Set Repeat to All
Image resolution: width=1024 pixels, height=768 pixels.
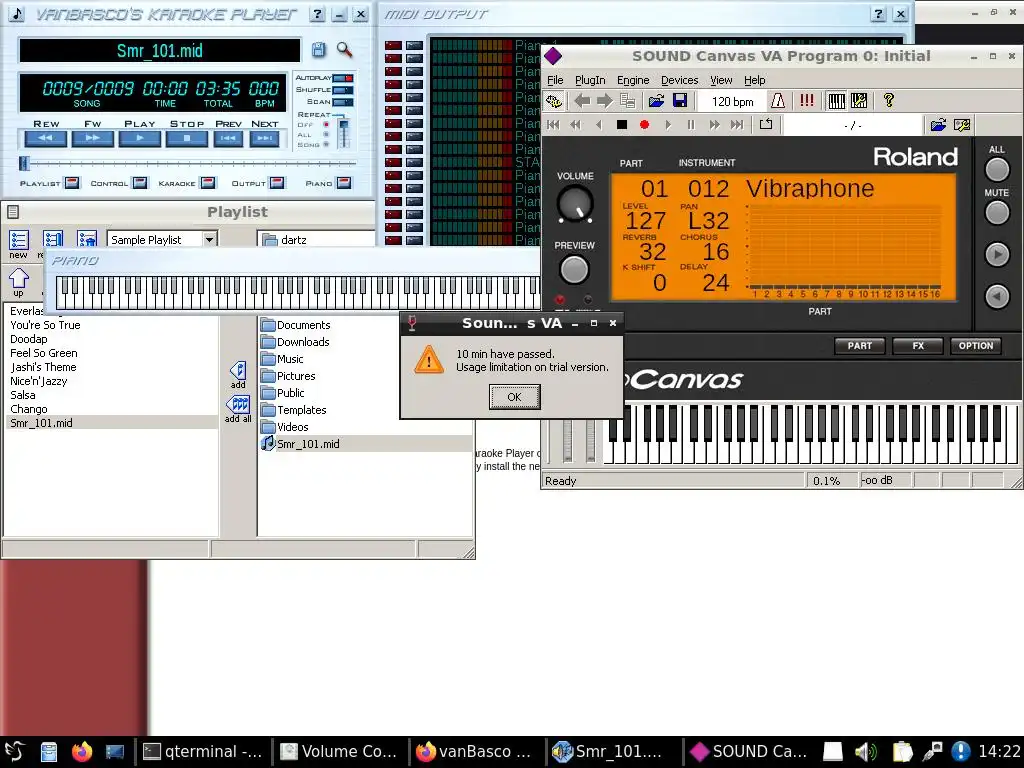(326, 135)
